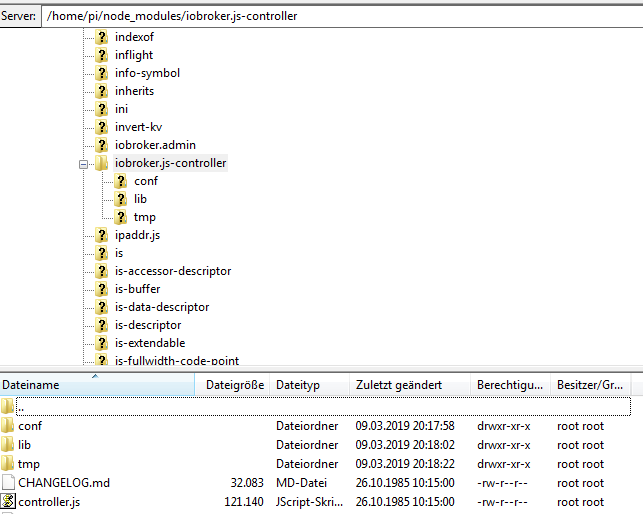Select lib file name in file list
This screenshot has width=643, height=514.
(x=24, y=445)
